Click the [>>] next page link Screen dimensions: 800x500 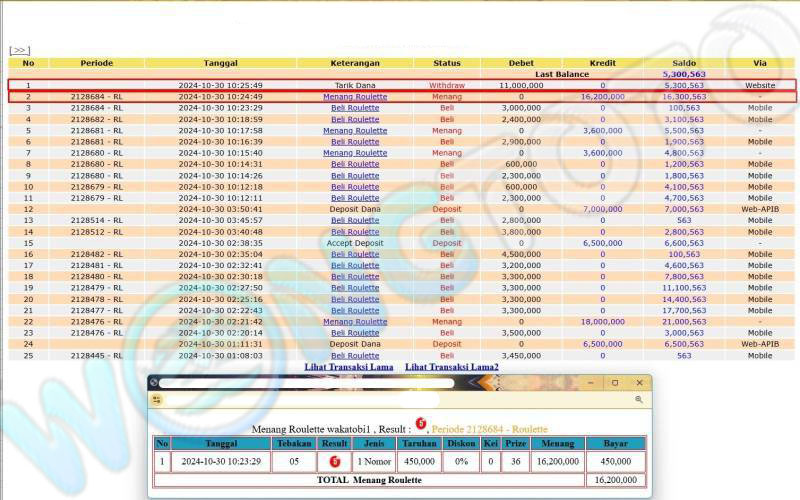click(19, 50)
